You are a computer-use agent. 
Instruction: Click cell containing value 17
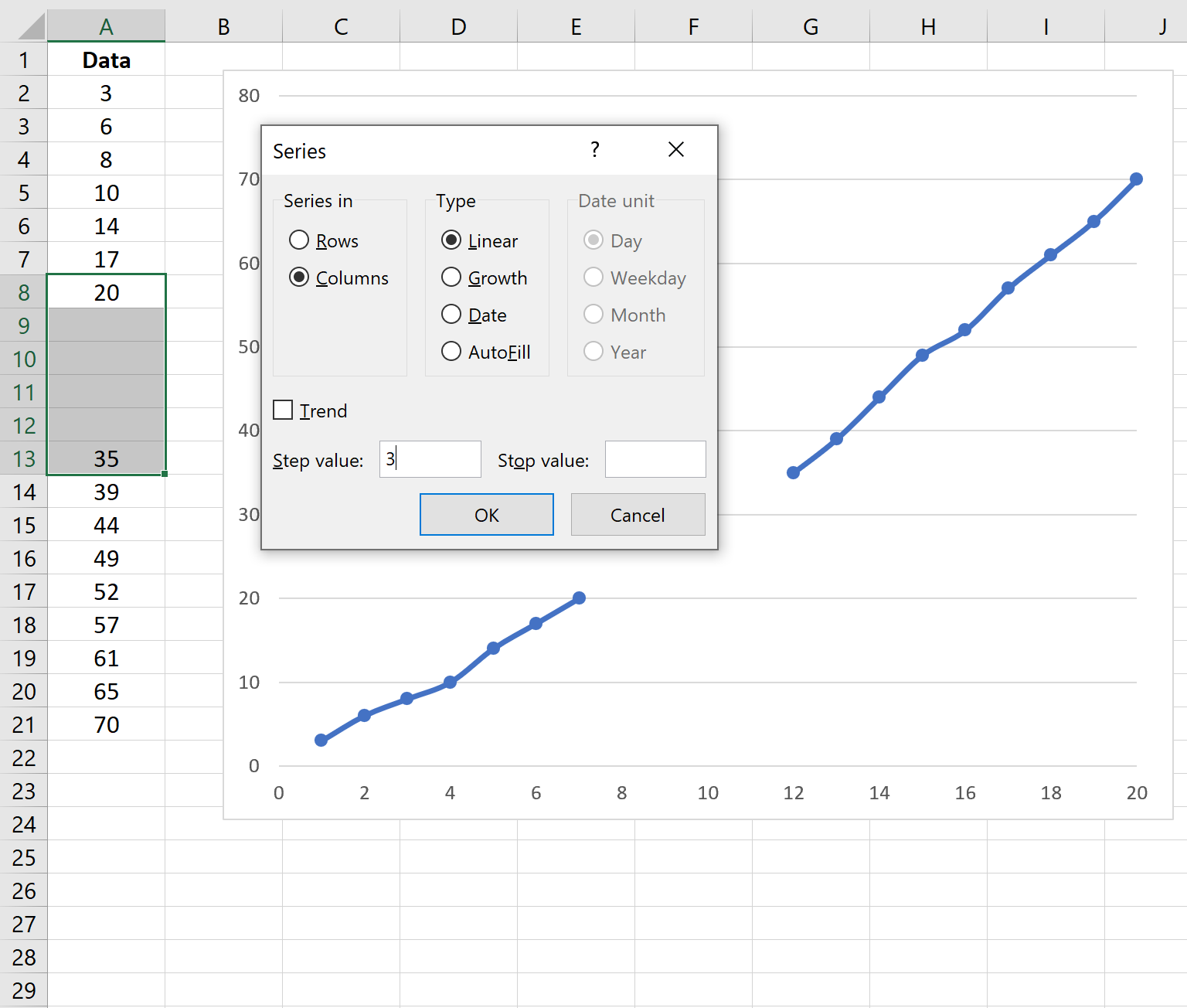pos(107,260)
